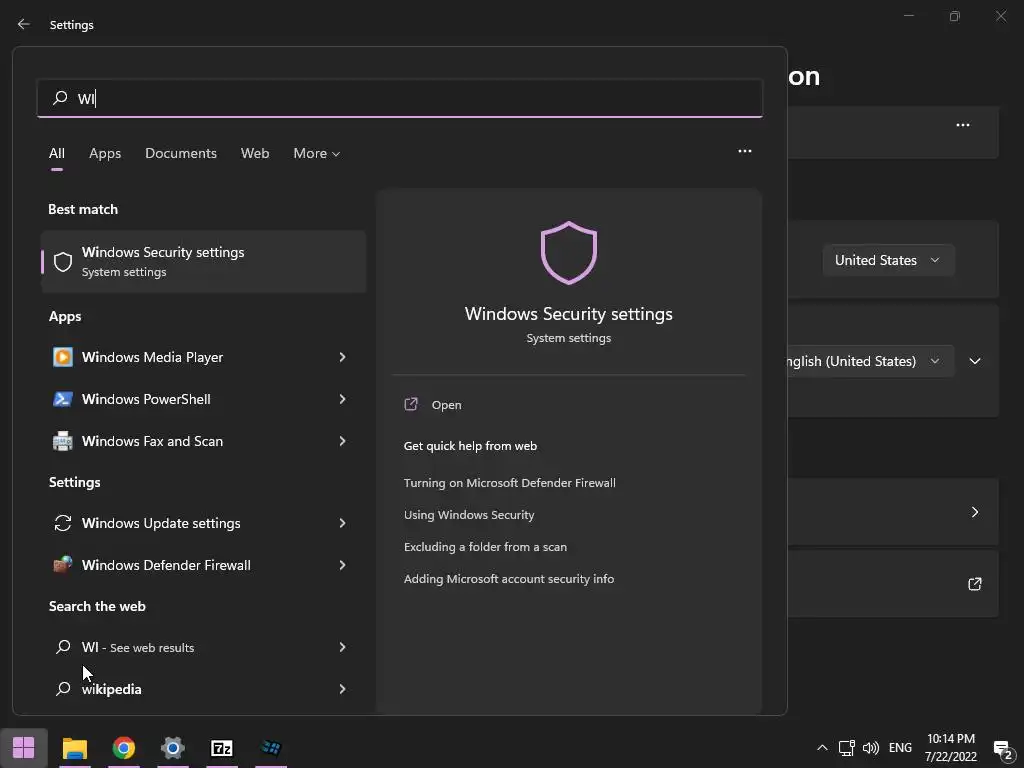Launch Google Chrome from the taskbar

click(123, 748)
